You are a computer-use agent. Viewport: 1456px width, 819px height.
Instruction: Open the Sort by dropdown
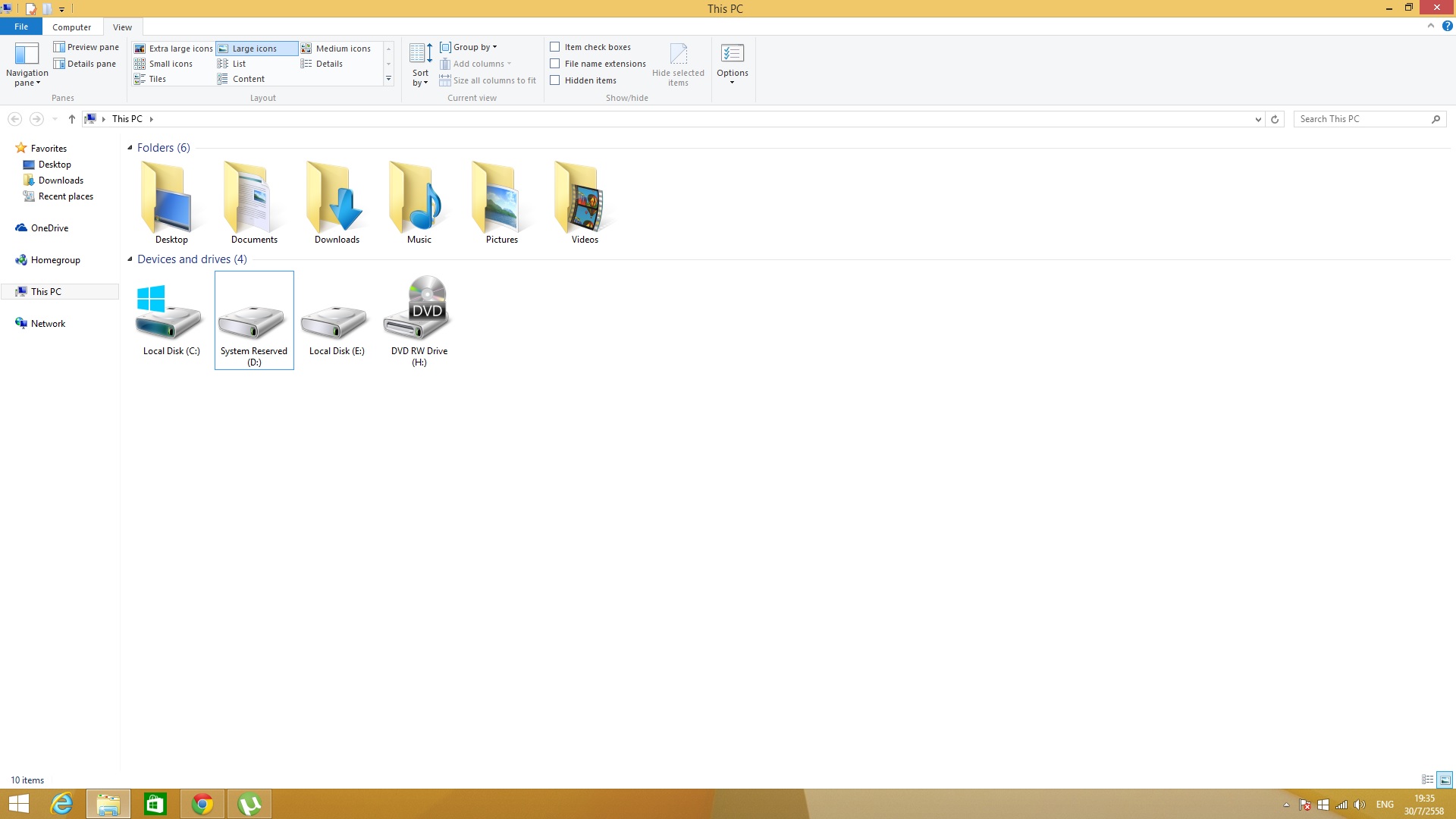[420, 64]
